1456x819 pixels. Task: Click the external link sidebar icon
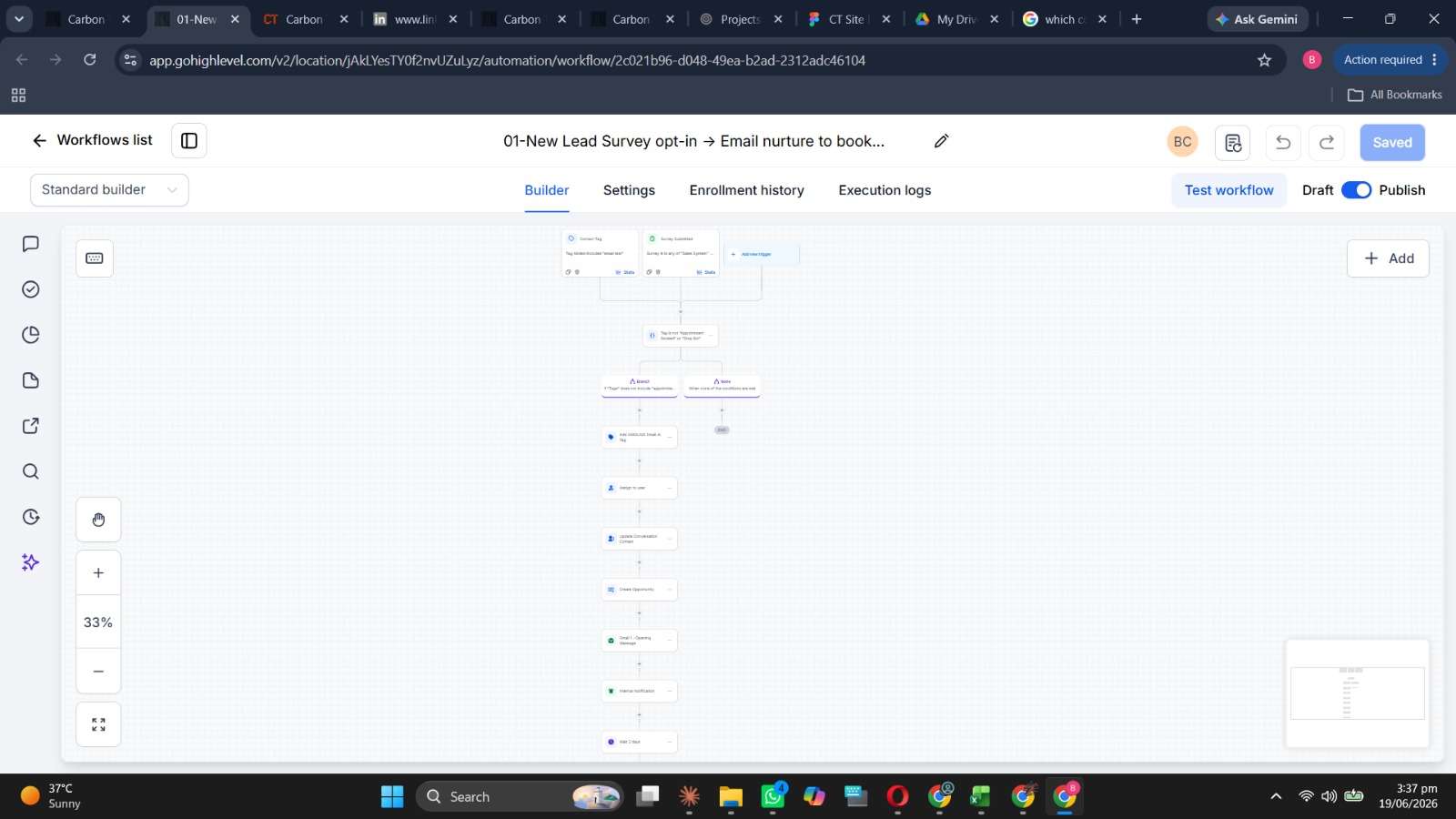(x=31, y=426)
